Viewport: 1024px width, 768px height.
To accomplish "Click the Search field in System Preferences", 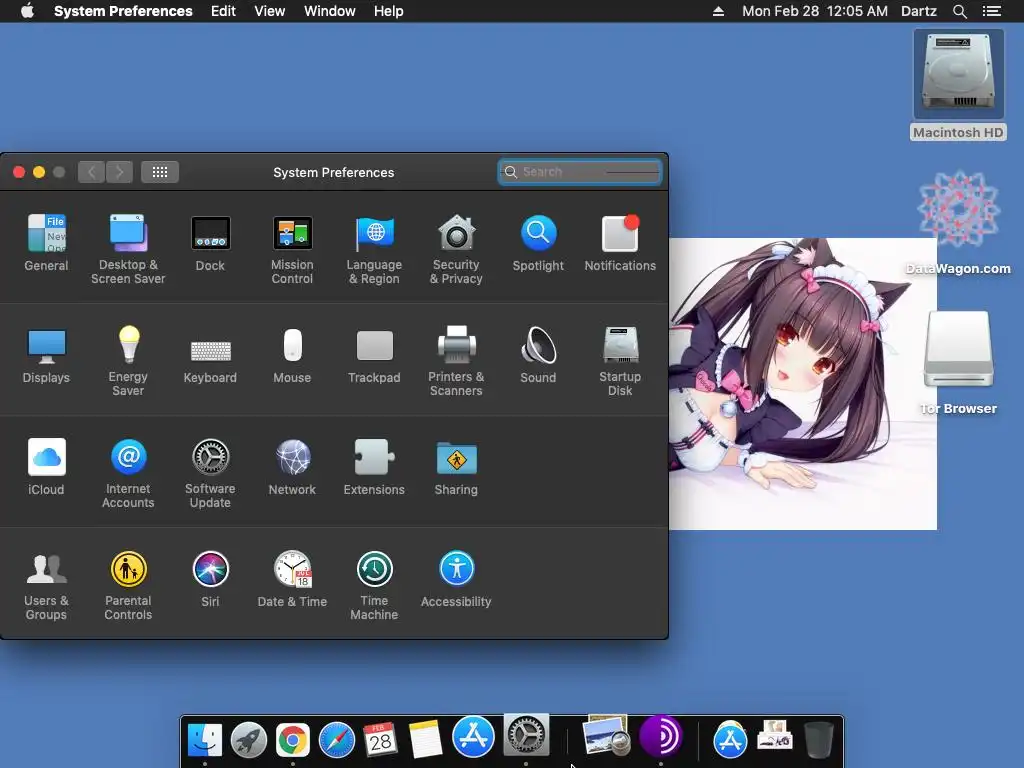I will [580, 172].
